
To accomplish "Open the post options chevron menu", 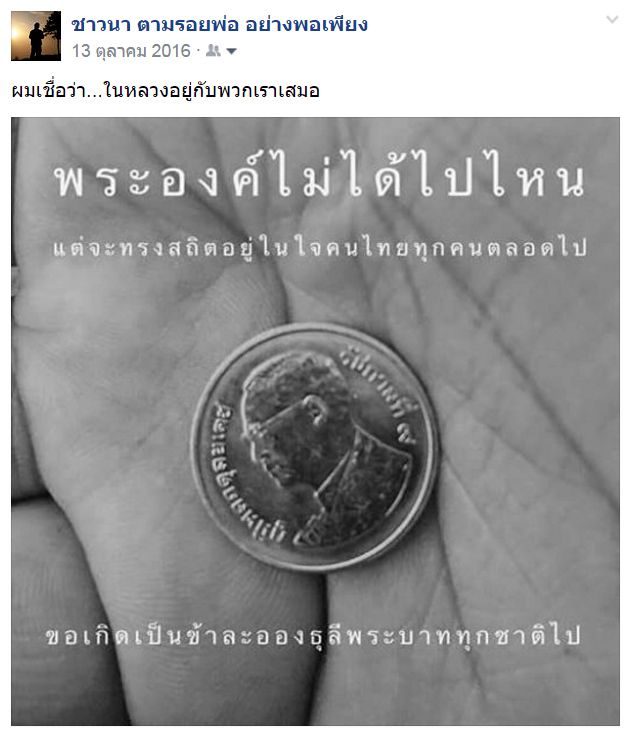I will coord(612,19).
